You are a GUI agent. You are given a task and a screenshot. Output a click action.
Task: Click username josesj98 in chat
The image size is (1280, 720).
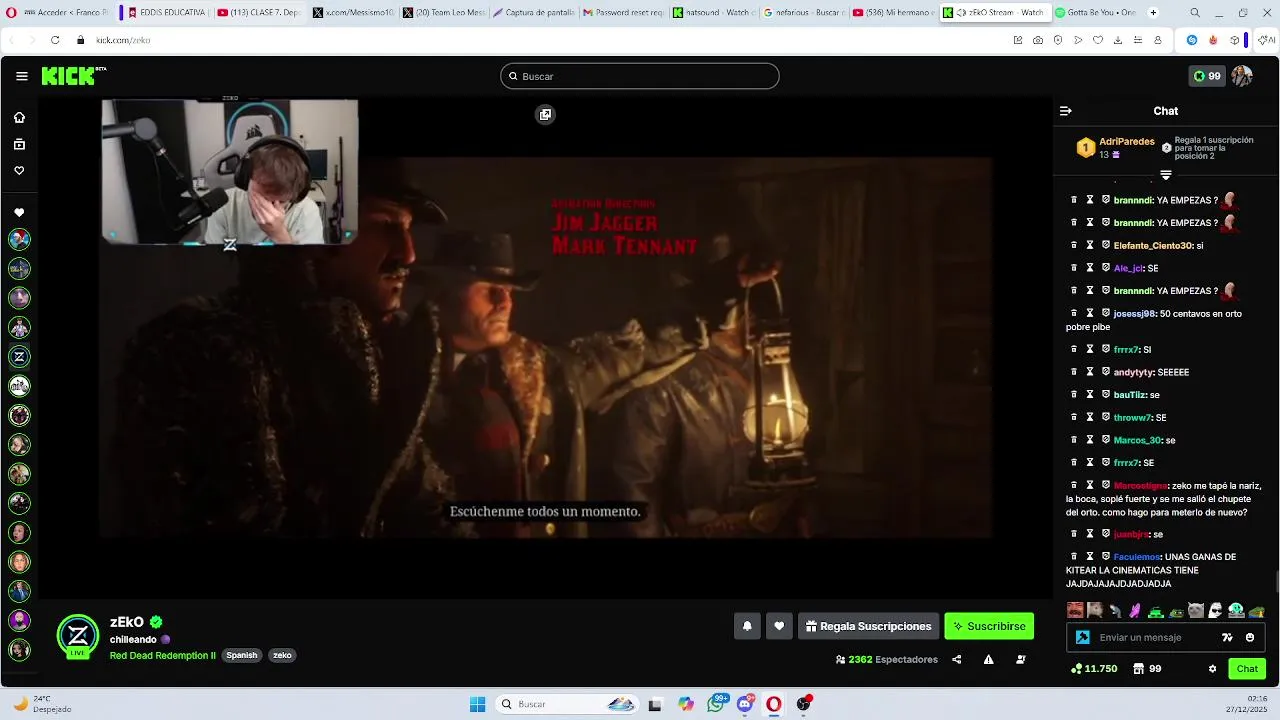pyautogui.click(x=1134, y=313)
